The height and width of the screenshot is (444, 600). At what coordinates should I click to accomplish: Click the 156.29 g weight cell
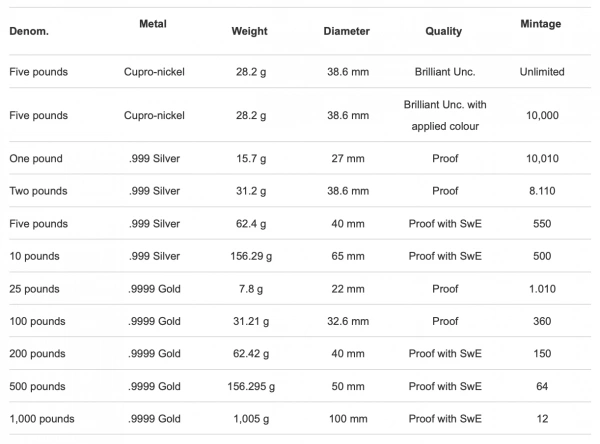[x=251, y=256]
